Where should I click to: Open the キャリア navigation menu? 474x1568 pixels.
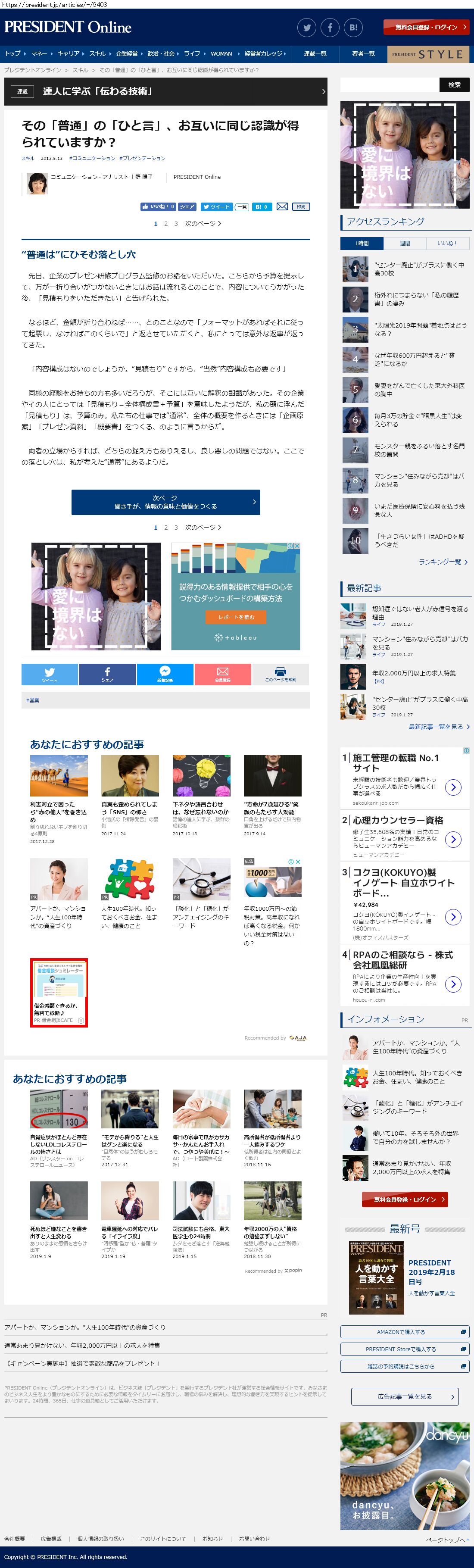pos(69,53)
